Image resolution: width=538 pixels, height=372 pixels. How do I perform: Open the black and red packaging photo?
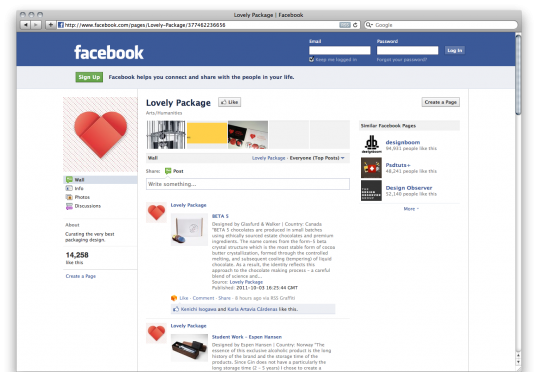click(x=248, y=135)
